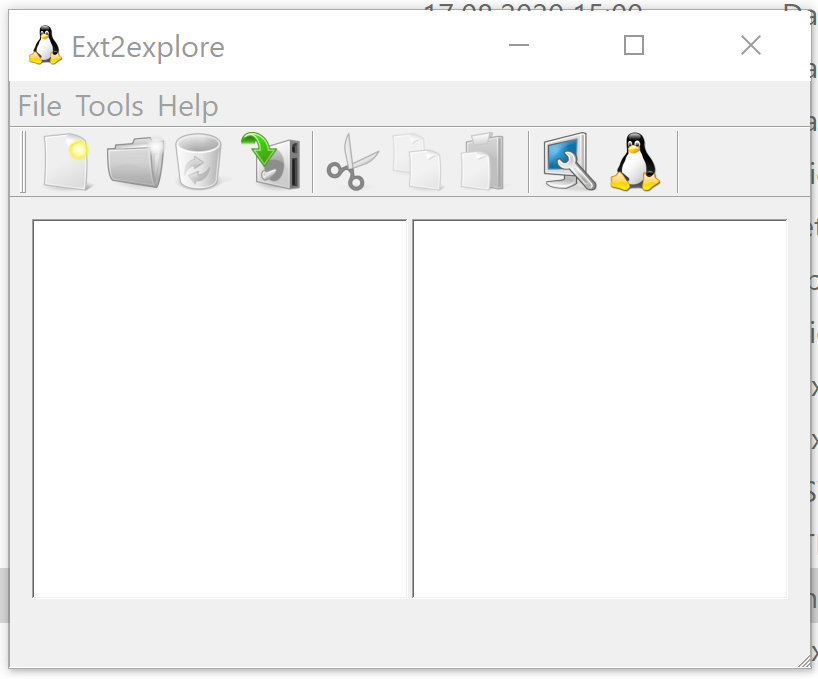Viewport: 818px width, 679px height.
Task: Open the Tools menu
Action: point(109,106)
